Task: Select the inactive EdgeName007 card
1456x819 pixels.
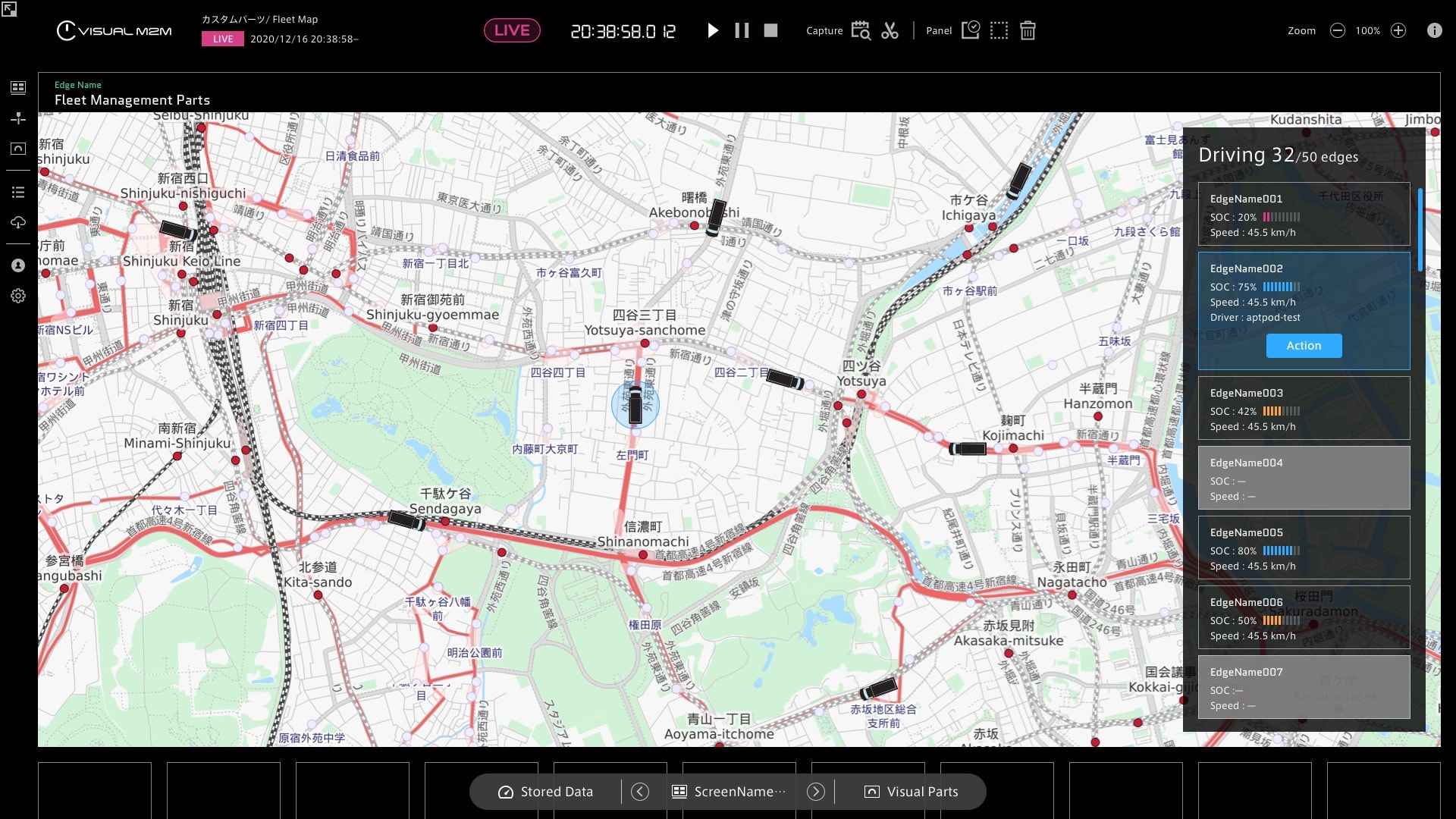Action: tap(1304, 687)
